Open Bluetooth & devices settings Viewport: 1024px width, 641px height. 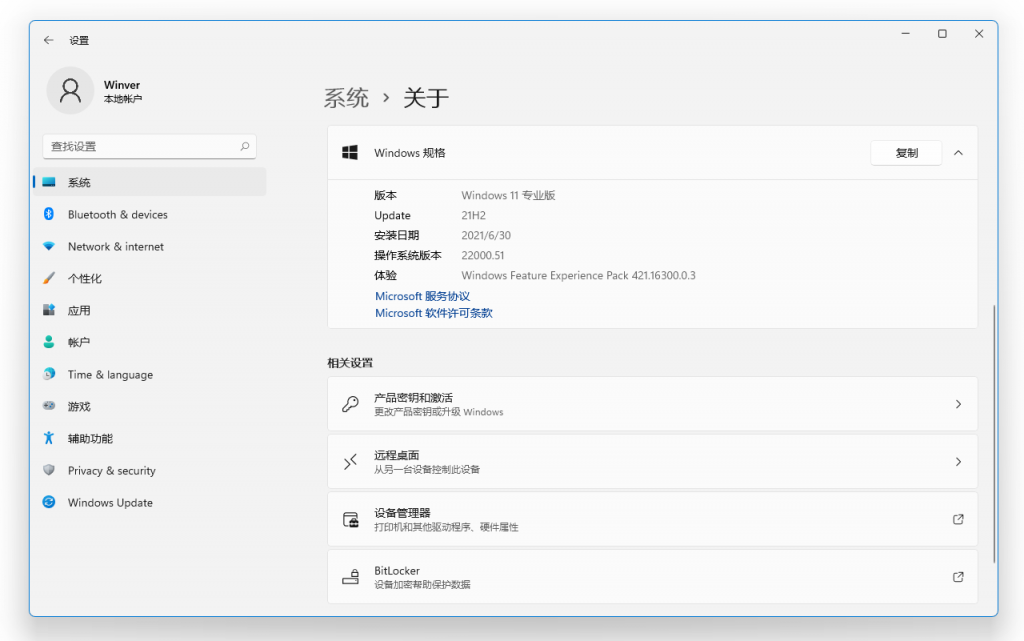pos(150,214)
